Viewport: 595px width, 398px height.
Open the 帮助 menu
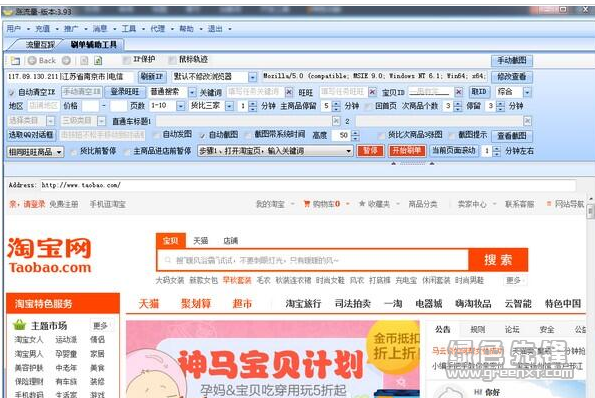coord(186,28)
